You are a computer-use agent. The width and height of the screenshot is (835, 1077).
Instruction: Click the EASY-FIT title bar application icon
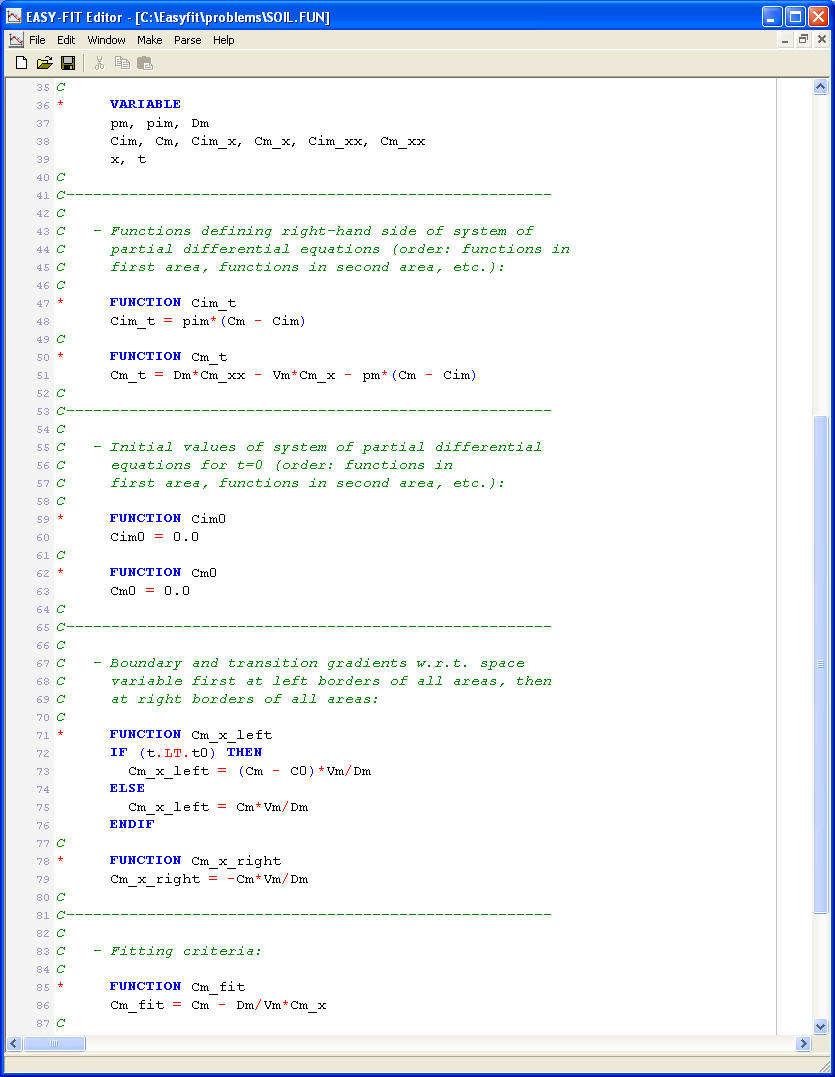[14, 16]
